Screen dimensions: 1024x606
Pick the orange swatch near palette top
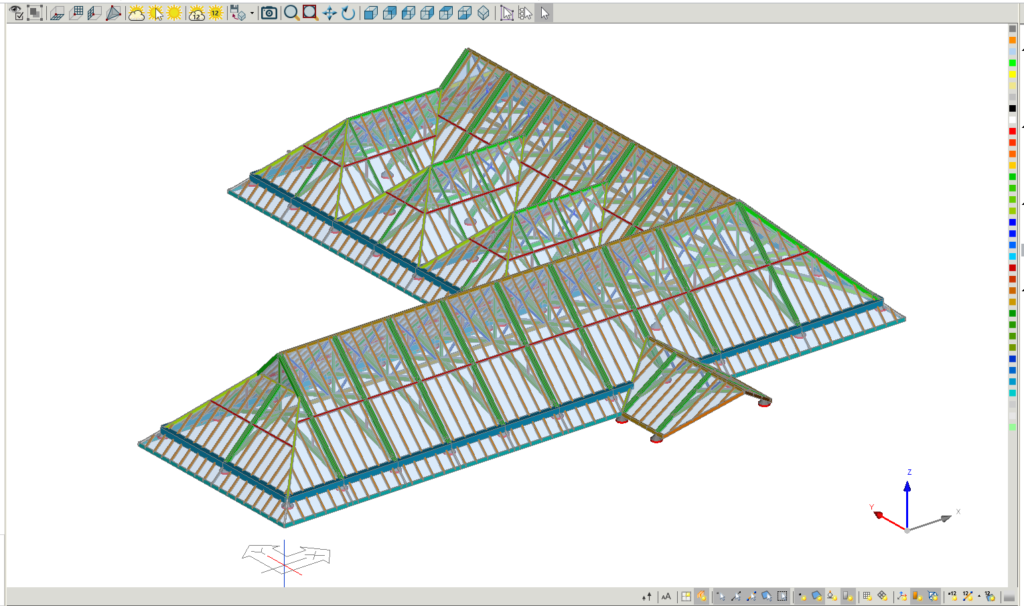point(1012,40)
